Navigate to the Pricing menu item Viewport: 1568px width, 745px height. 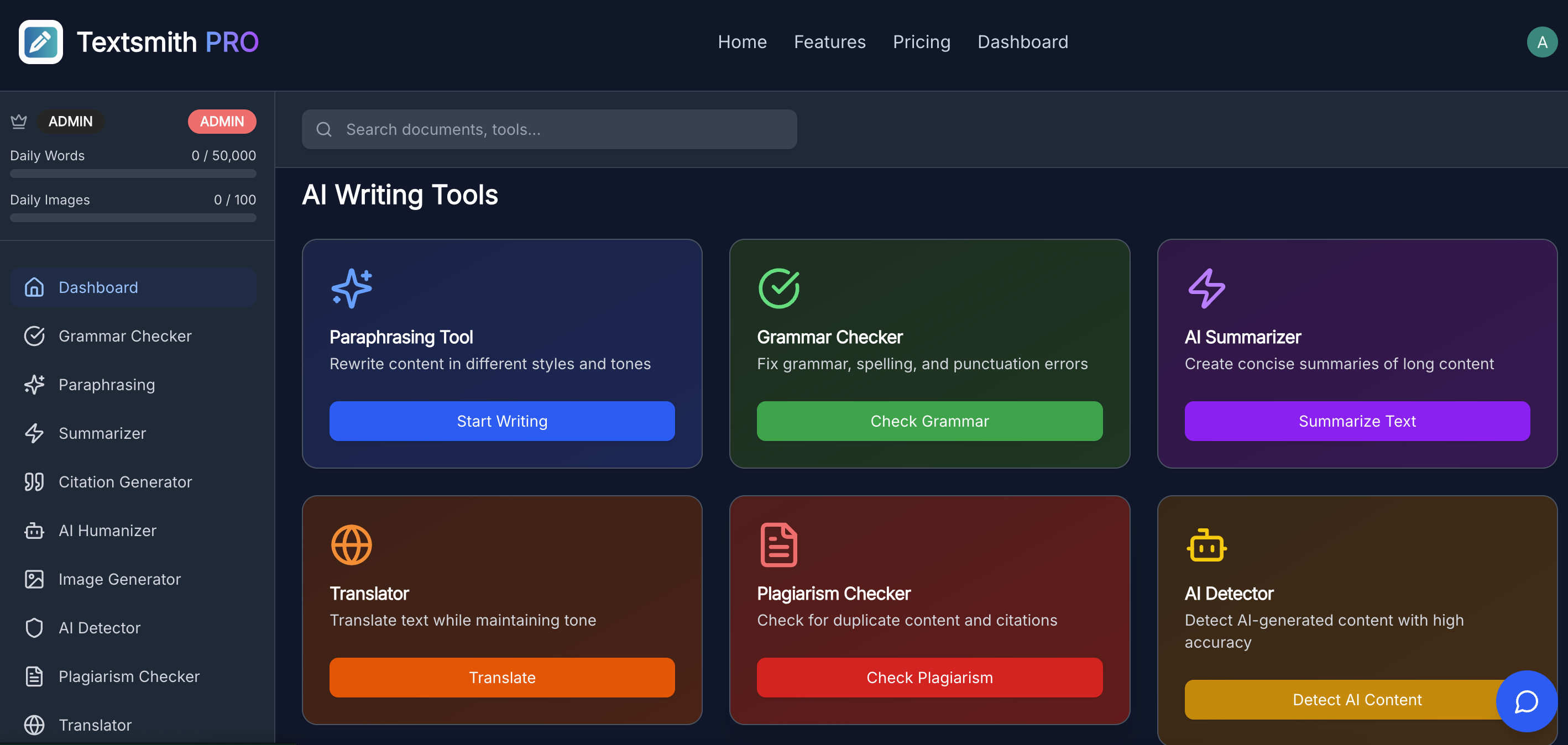922,41
